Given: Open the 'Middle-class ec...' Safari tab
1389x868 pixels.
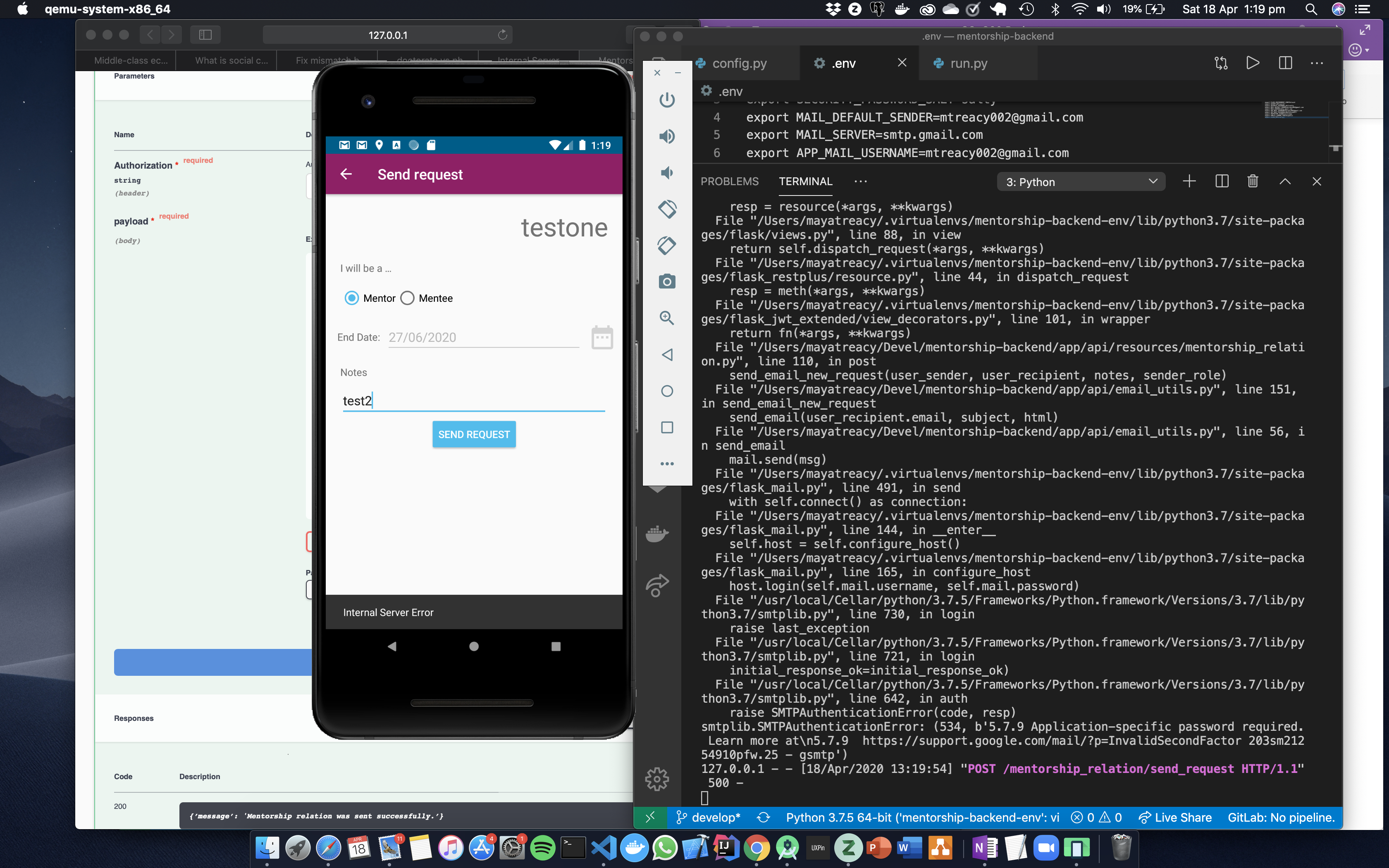Looking at the screenshot, I should (x=131, y=60).
